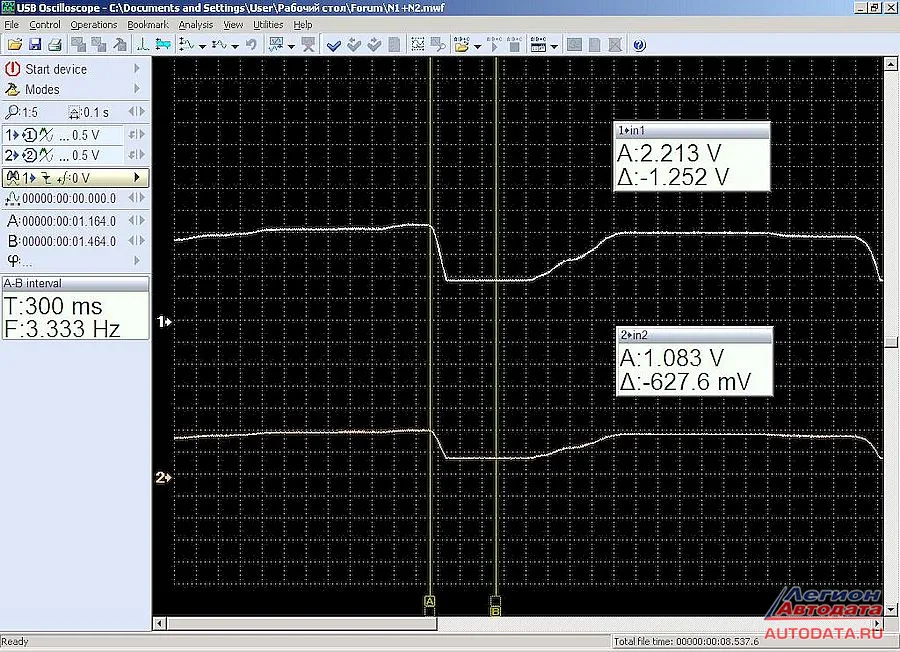Open the Control menu
900x652 pixels.
tap(45, 25)
